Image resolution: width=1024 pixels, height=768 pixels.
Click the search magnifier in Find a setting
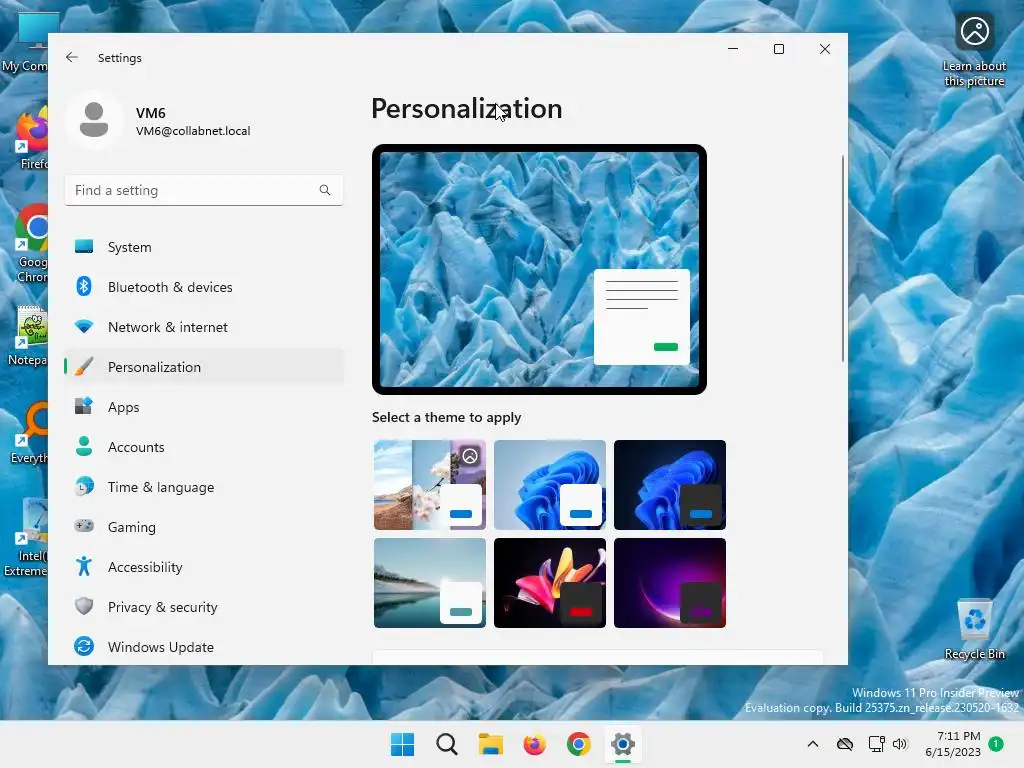(x=325, y=190)
